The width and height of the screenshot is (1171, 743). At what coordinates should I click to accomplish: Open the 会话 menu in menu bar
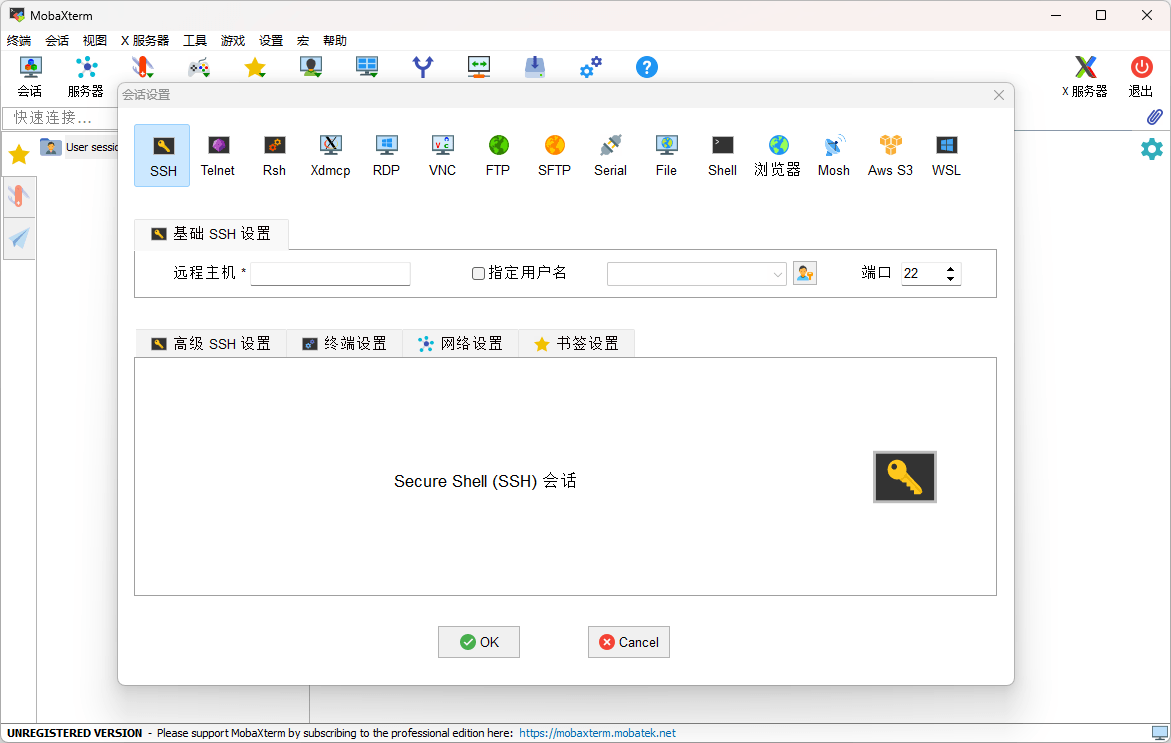pyautogui.click(x=57, y=40)
